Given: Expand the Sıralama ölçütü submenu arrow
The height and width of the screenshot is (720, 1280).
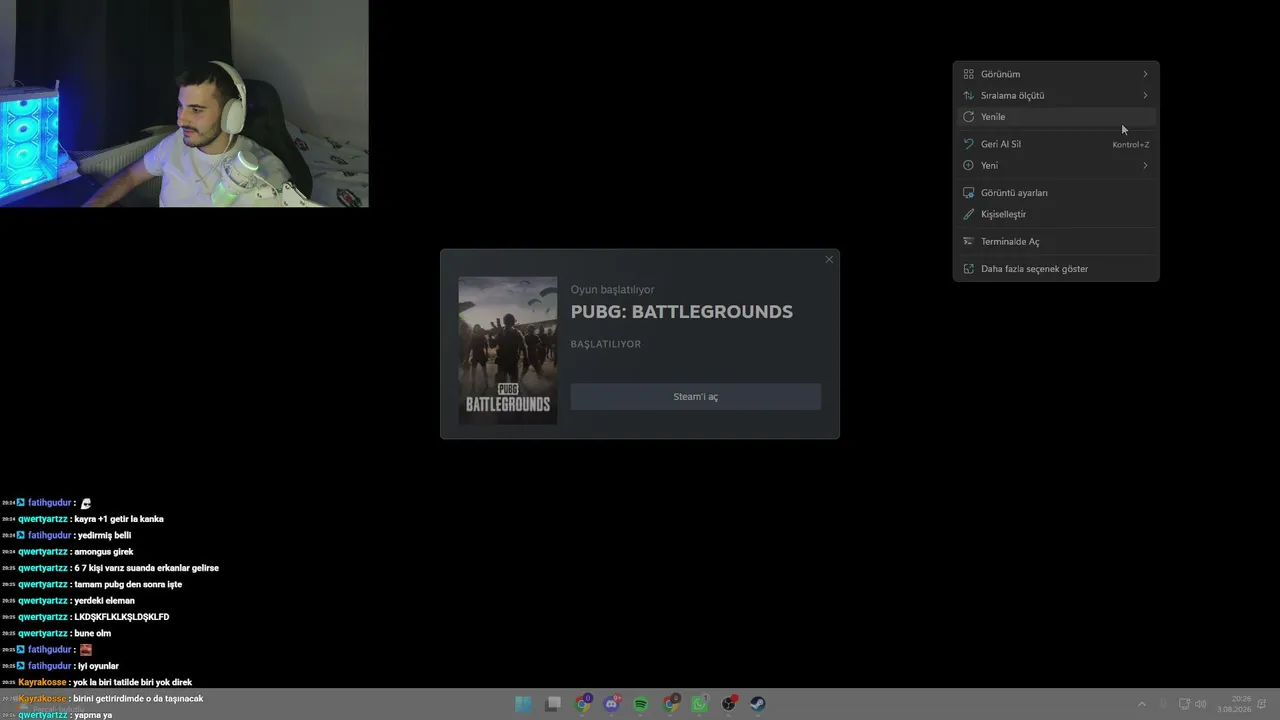Looking at the screenshot, I should click(1145, 95).
